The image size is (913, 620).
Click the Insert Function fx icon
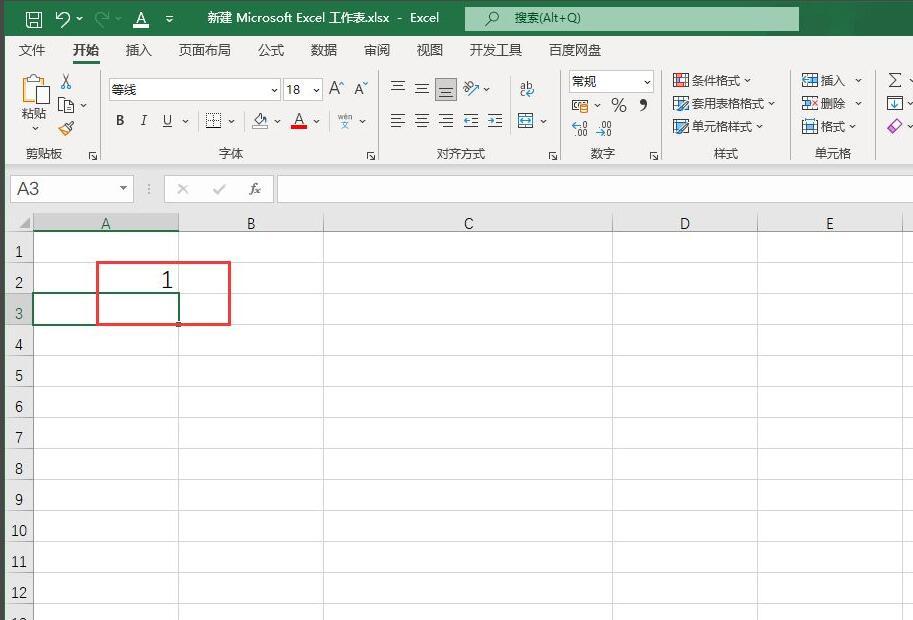click(254, 189)
